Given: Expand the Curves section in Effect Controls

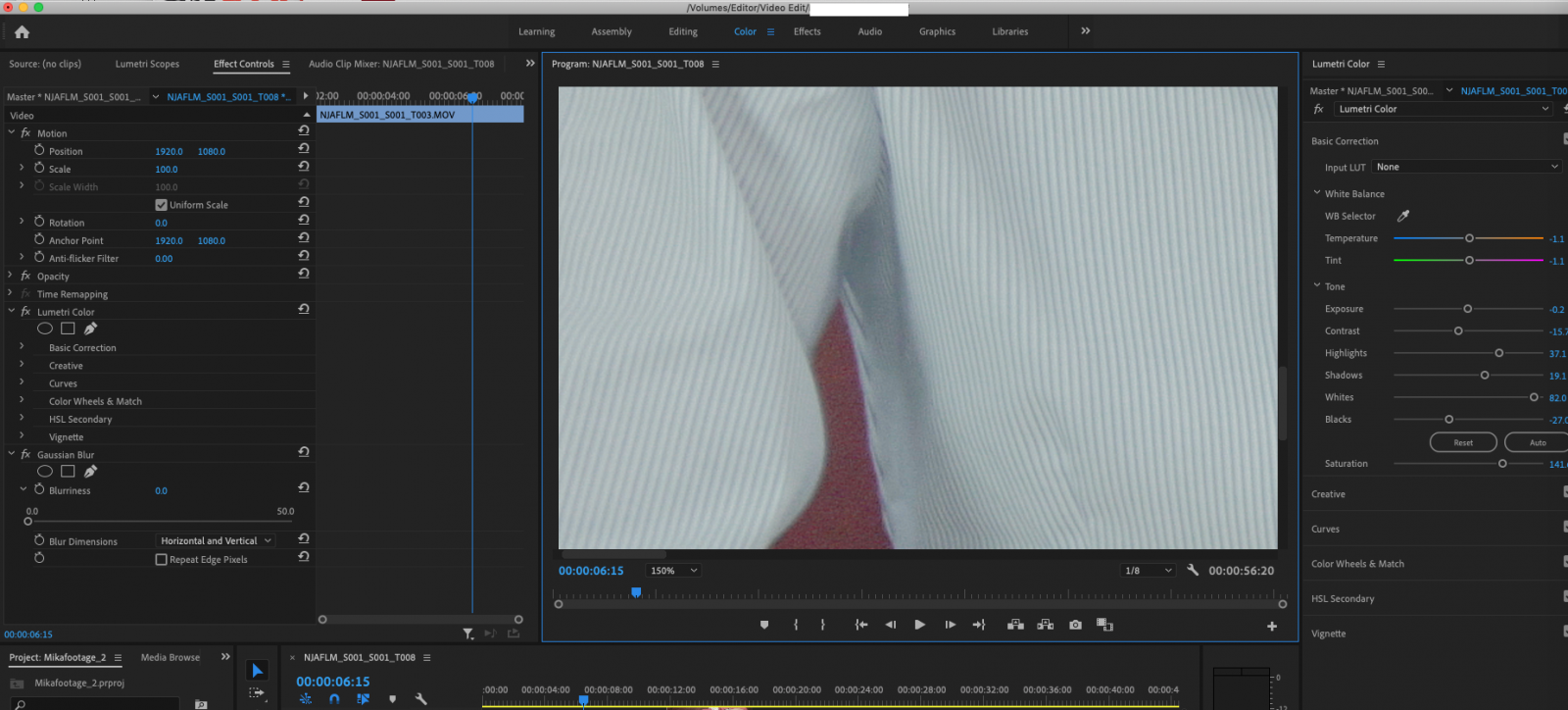Looking at the screenshot, I should pyautogui.click(x=22, y=383).
